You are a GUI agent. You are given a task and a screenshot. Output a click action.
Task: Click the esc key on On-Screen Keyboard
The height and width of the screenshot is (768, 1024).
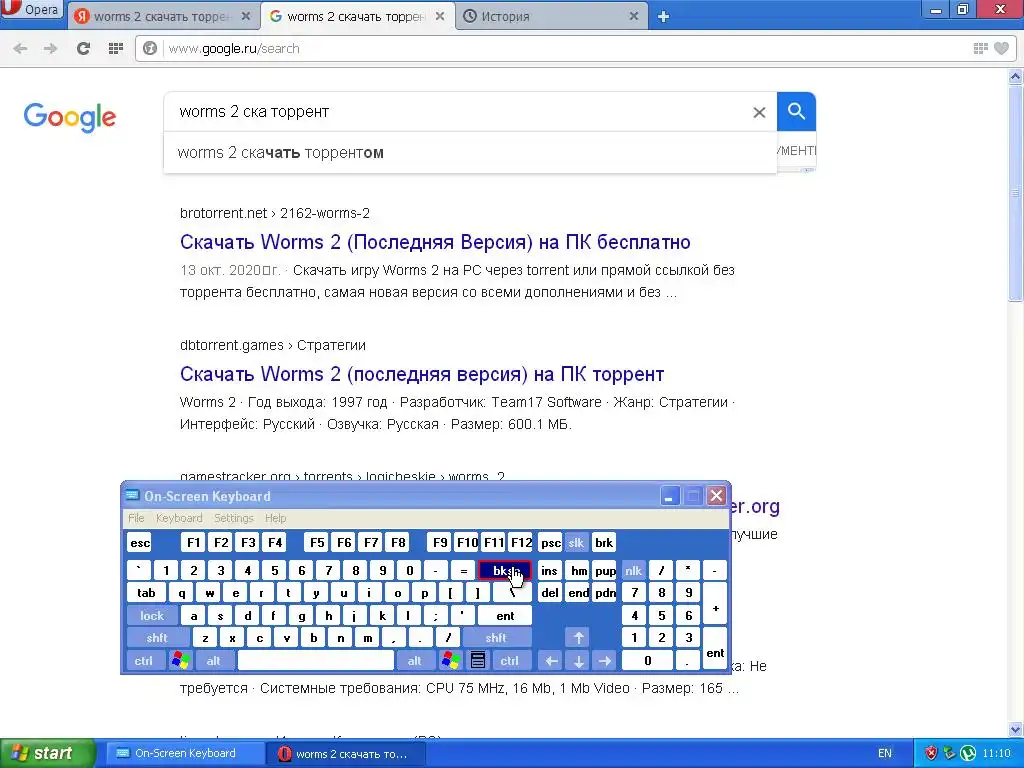tap(139, 543)
